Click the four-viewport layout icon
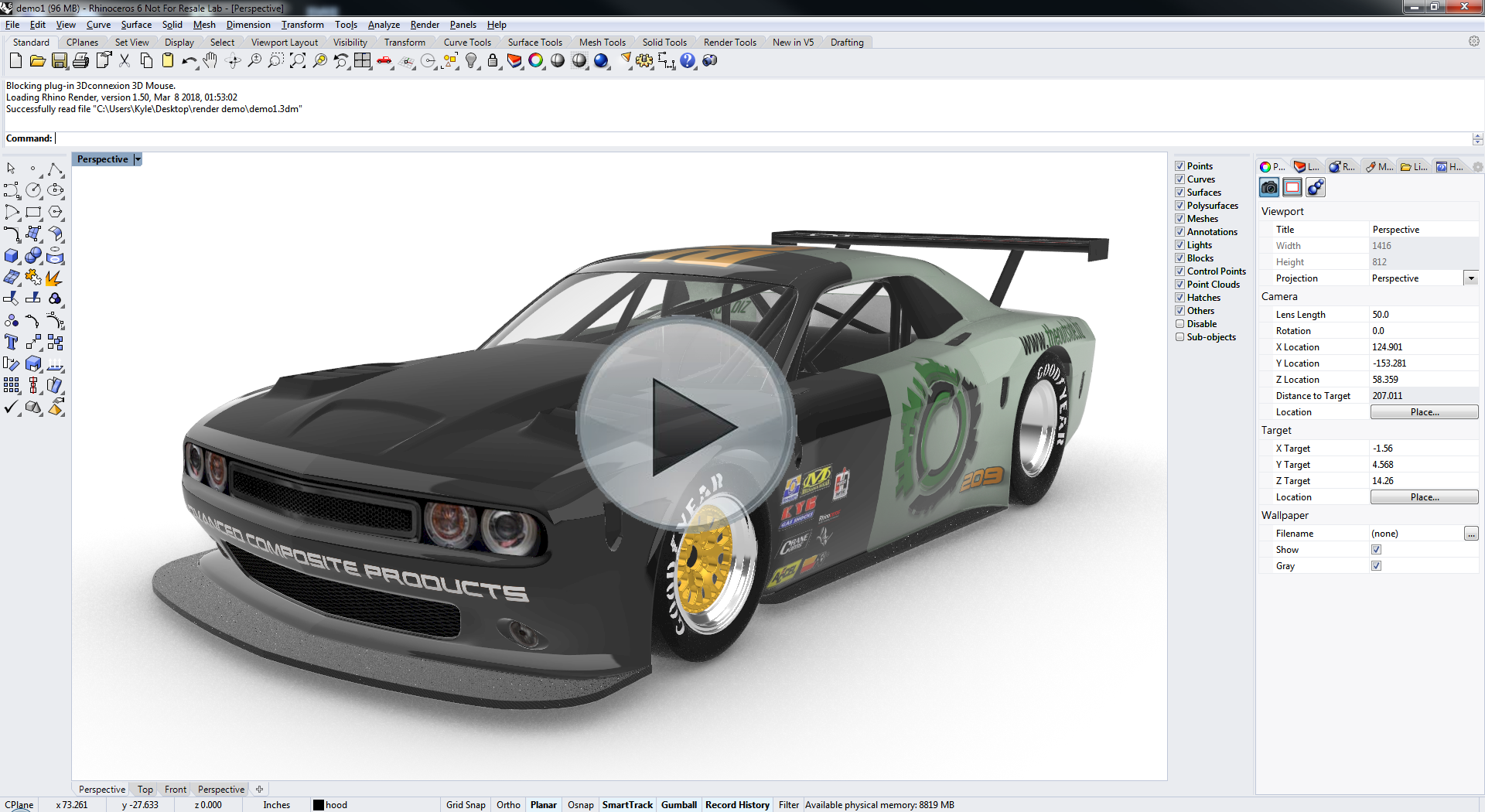 click(363, 60)
